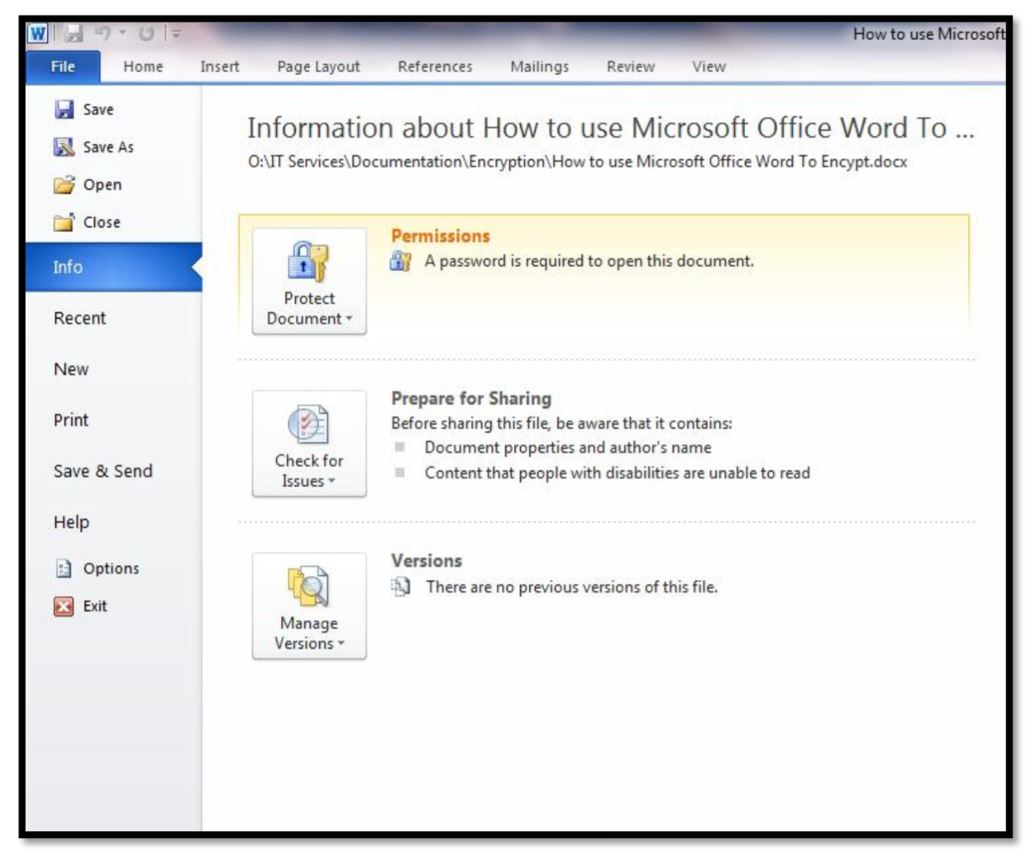Open the Page Layout ribbon tab

tap(318, 67)
